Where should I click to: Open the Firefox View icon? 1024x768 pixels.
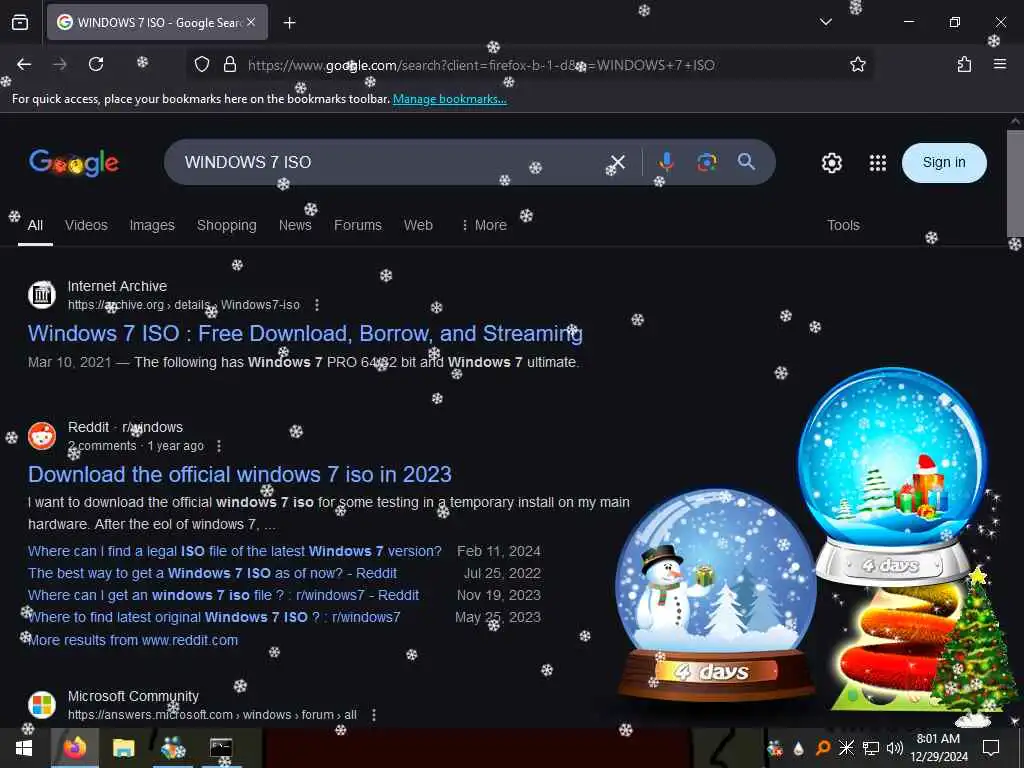click(20, 22)
